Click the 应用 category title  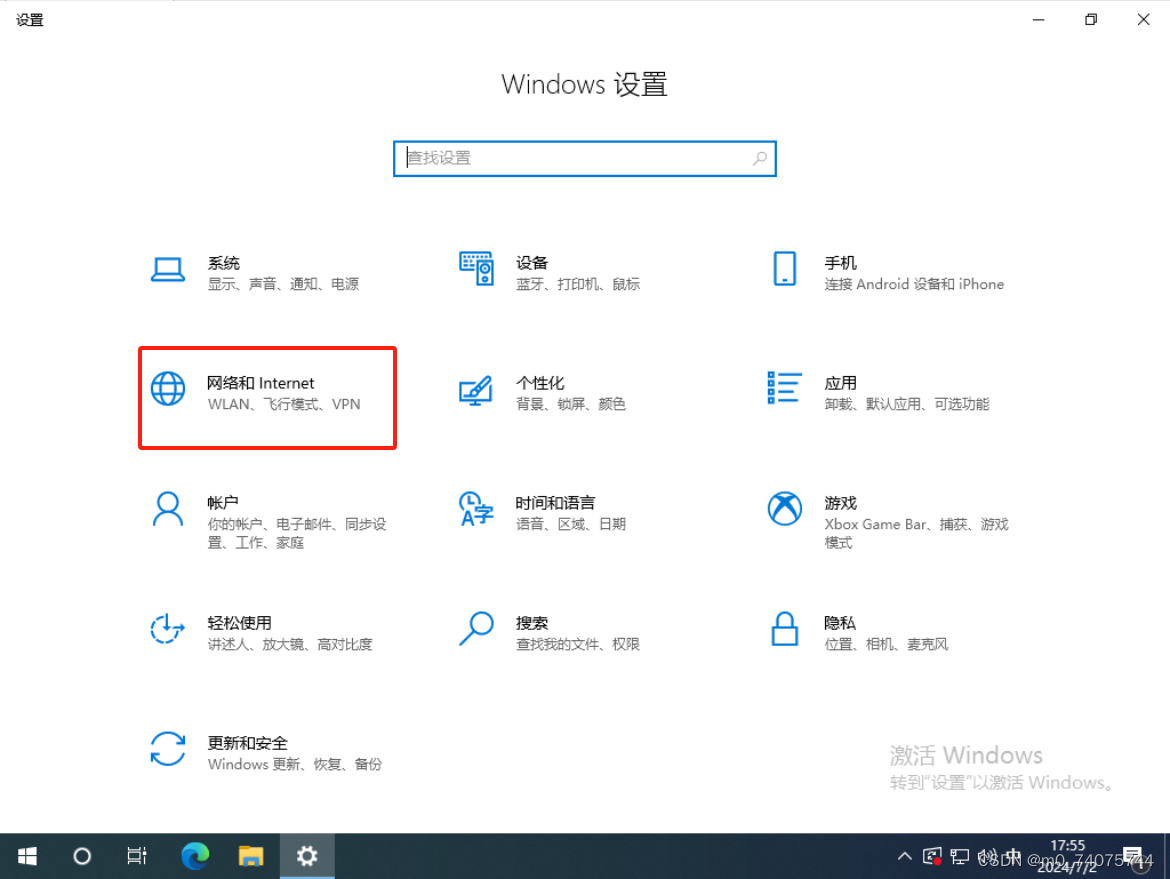tap(840, 384)
